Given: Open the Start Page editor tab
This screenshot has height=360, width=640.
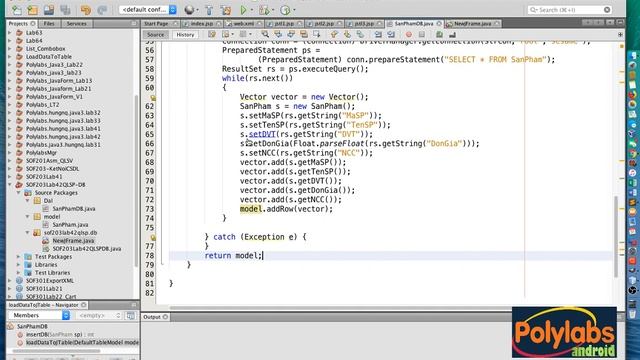Looking at the screenshot, I should 156,24.
